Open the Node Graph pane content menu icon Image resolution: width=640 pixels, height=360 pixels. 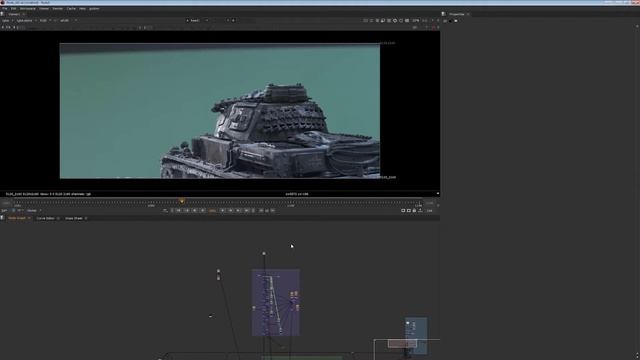pyautogui.click(x=2, y=218)
